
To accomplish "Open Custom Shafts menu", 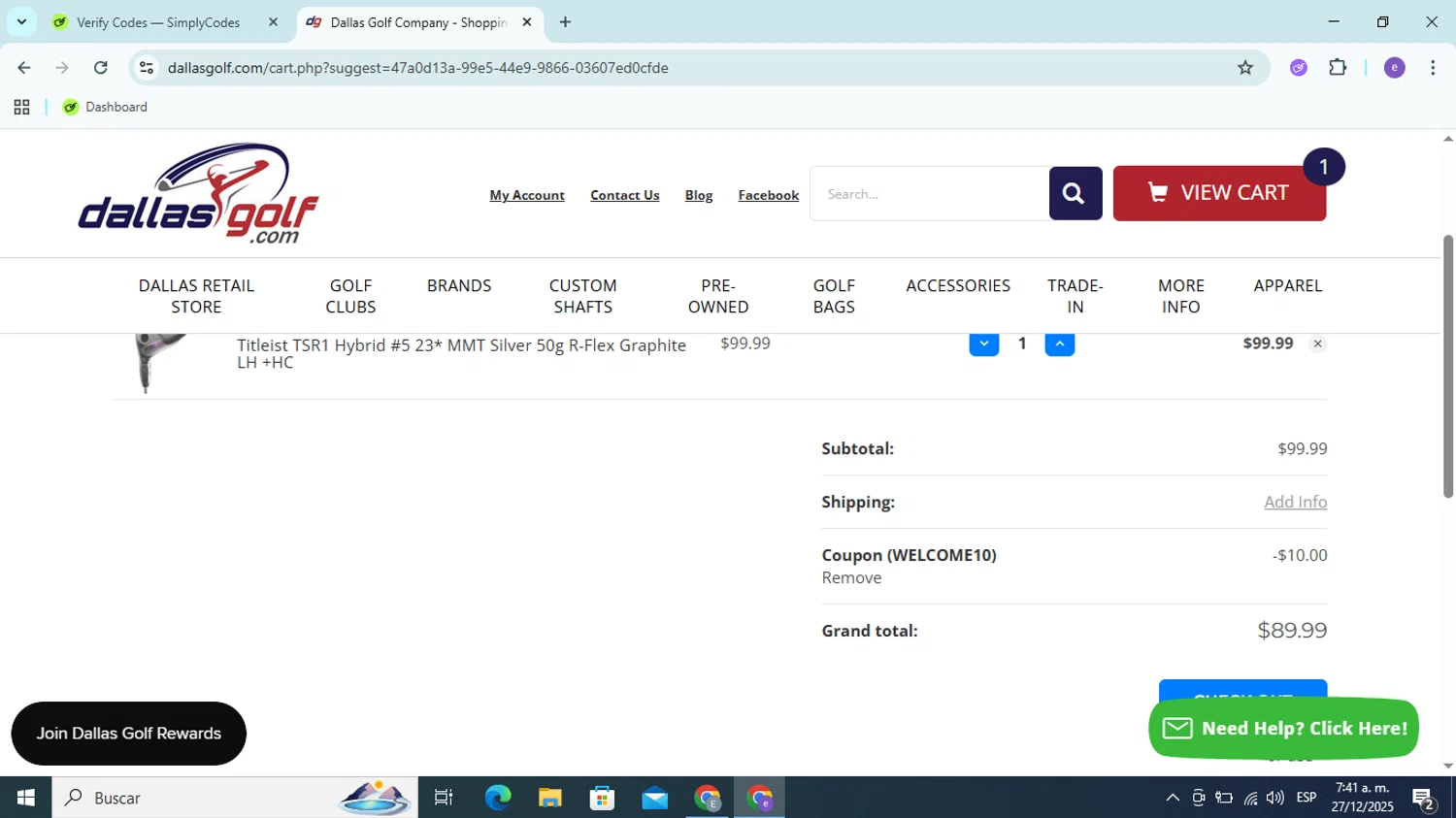I will (x=582, y=296).
